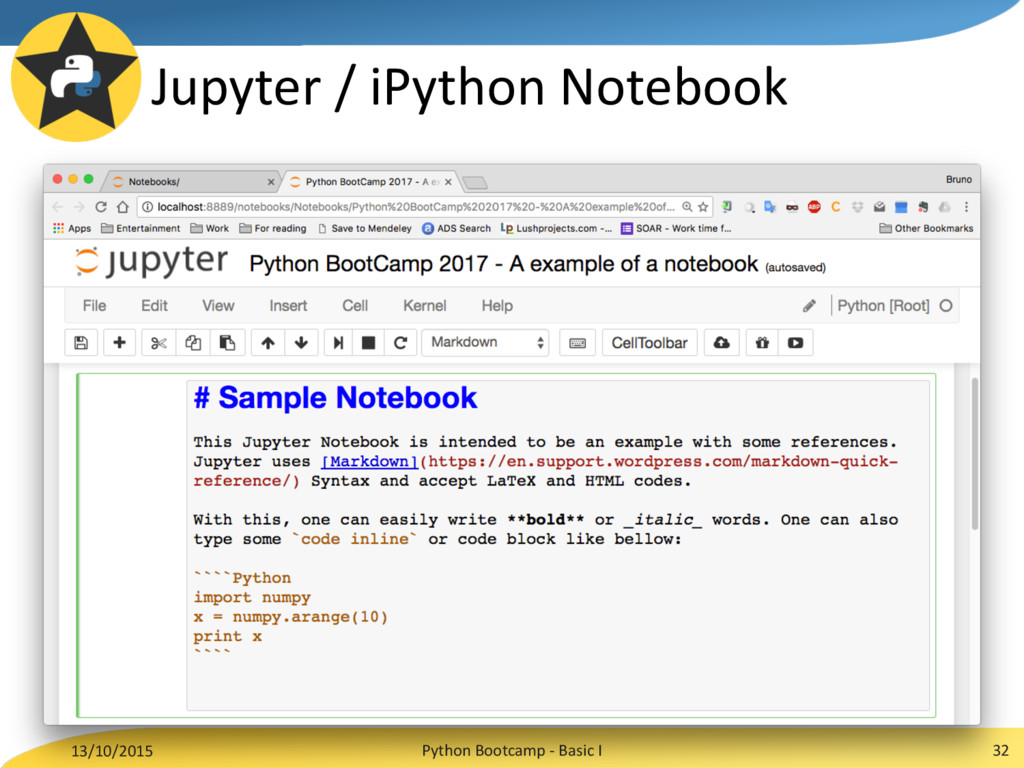
Task: Open the Edit menu
Action: (x=154, y=306)
